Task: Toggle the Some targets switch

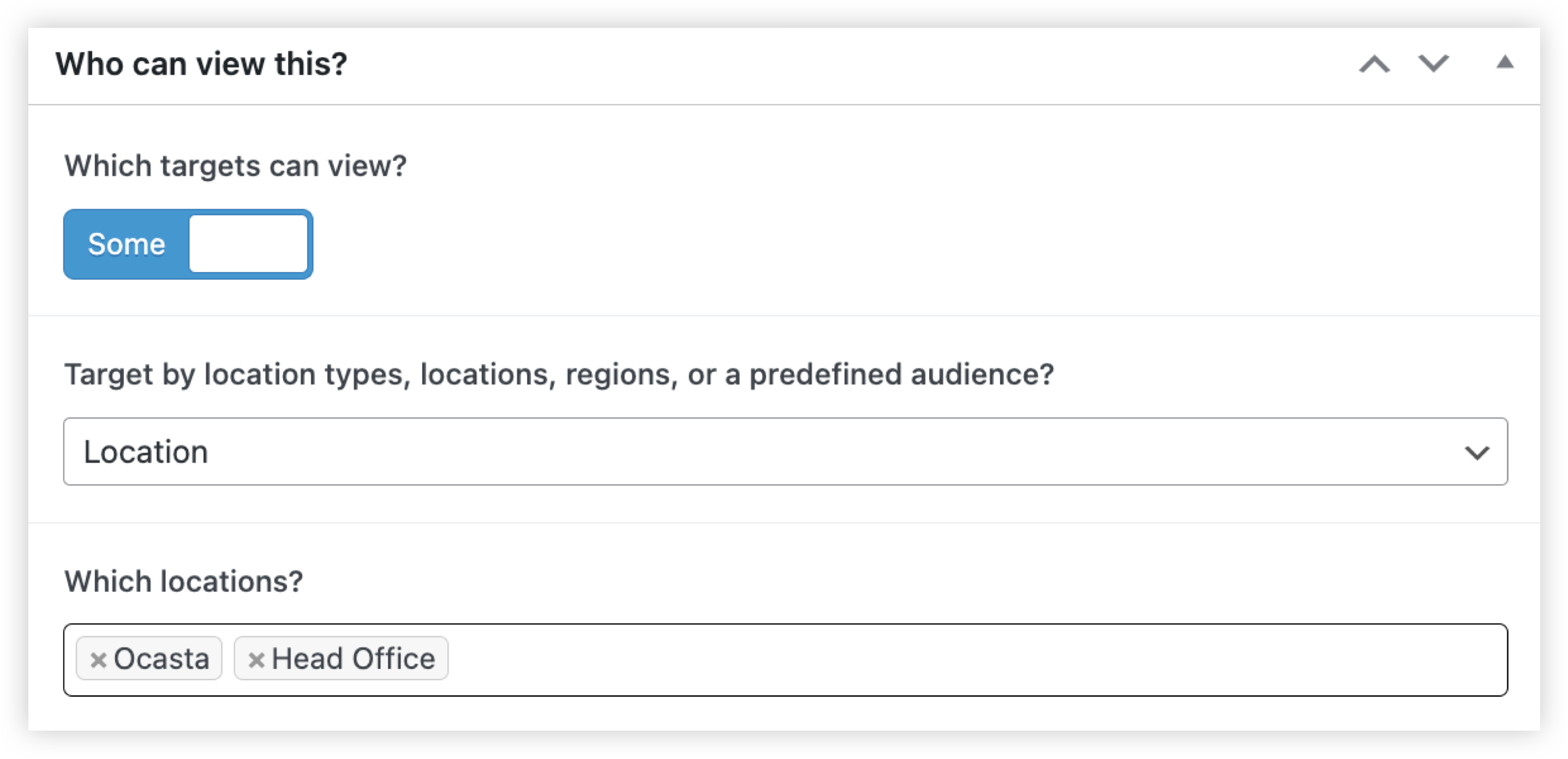Action: (188, 244)
